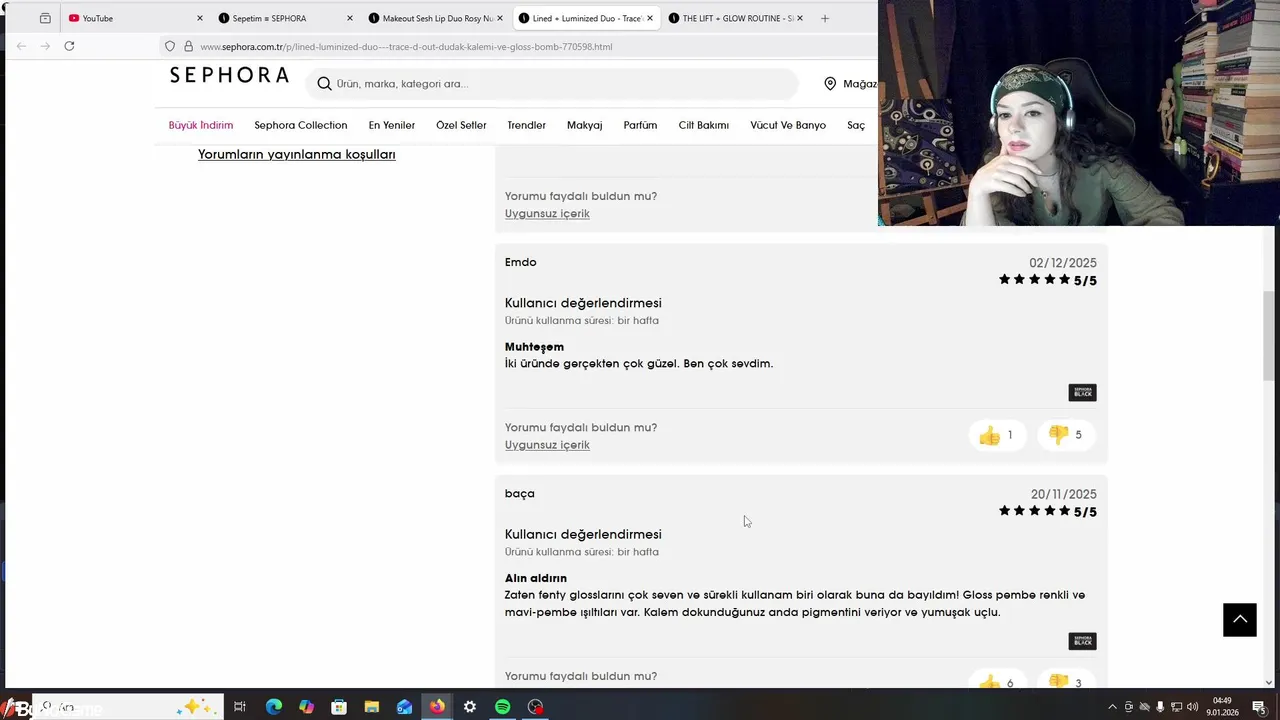The width and height of the screenshot is (1280, 720).
Task: Close the Sepetim = SEPHORA tab
Action: point(349,18)
